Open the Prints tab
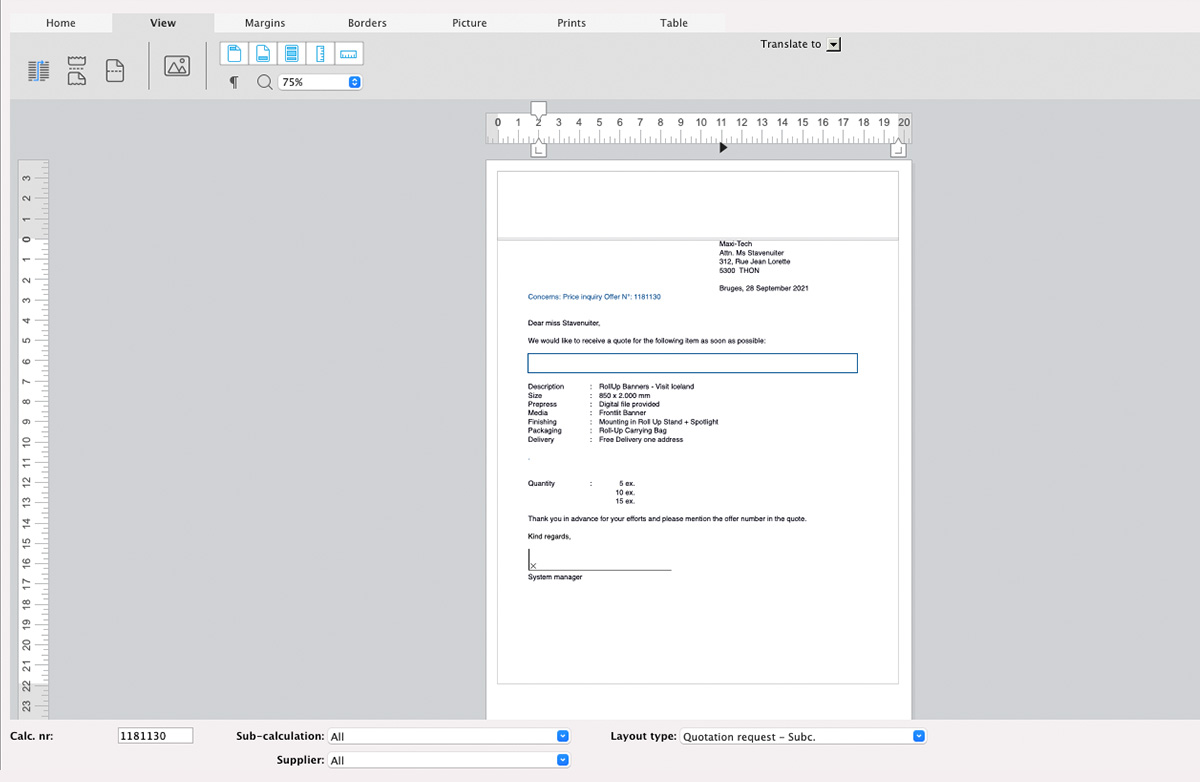 (x=571, y=23)
